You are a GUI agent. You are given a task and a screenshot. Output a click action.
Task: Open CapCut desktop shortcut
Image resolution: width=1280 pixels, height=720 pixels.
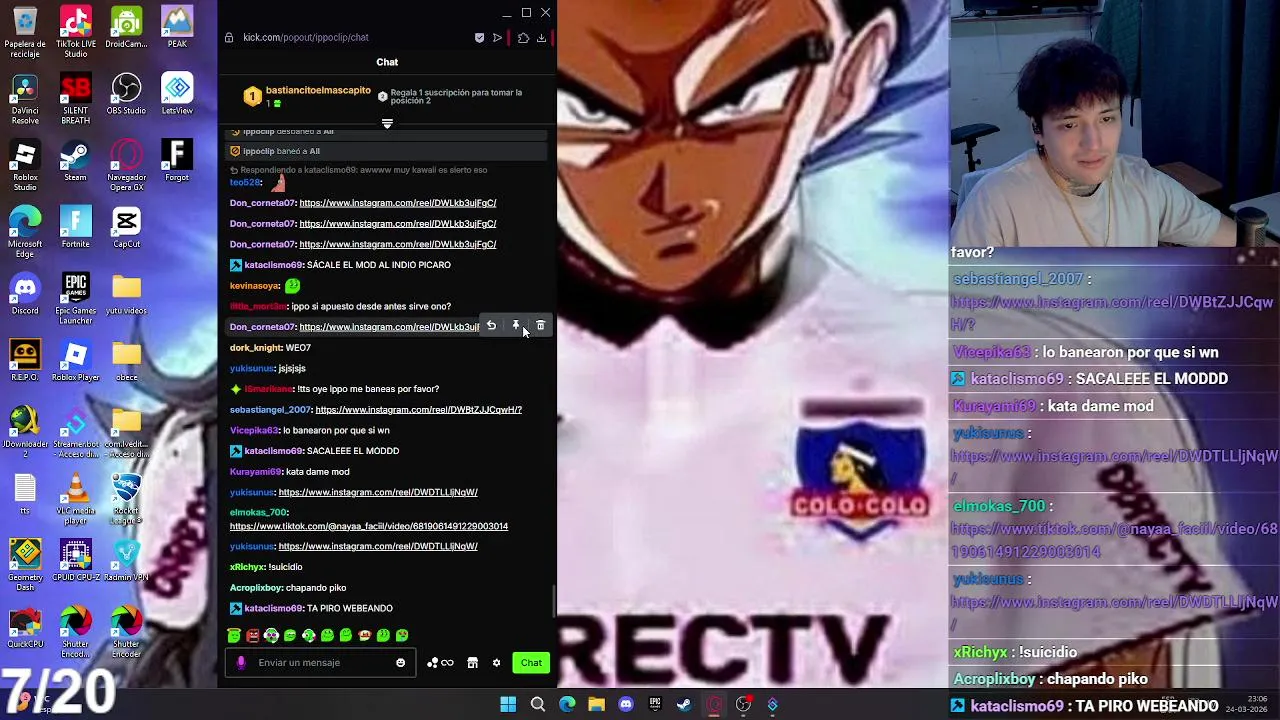(126, 228)
